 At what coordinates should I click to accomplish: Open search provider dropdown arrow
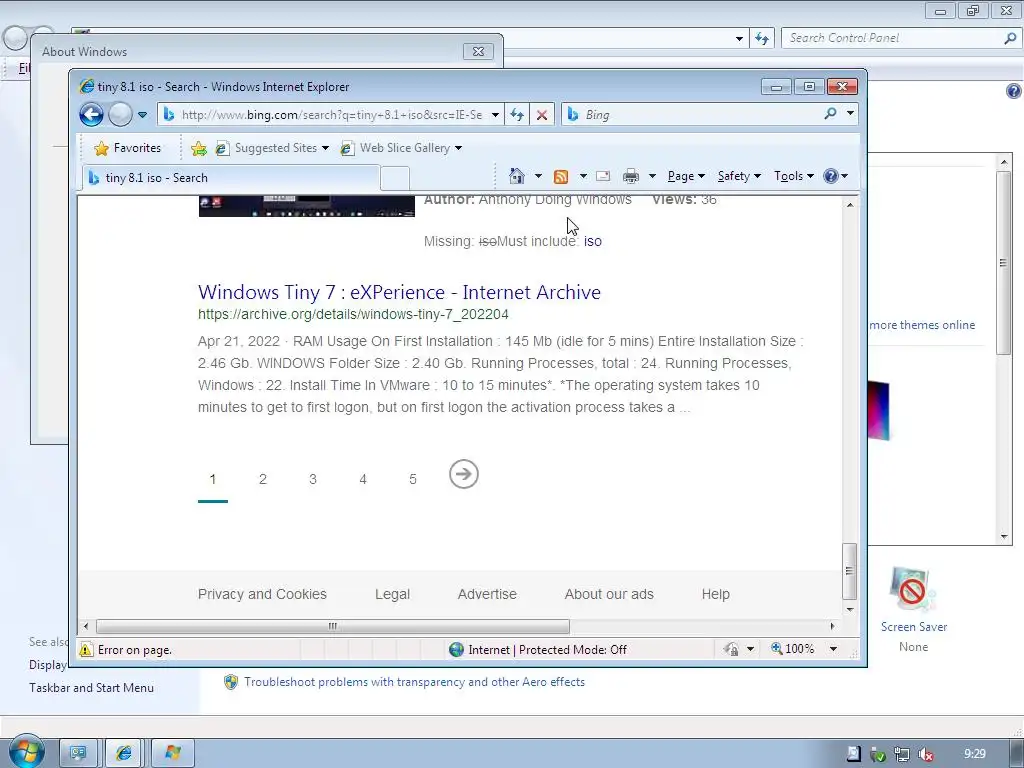[850, 114]
